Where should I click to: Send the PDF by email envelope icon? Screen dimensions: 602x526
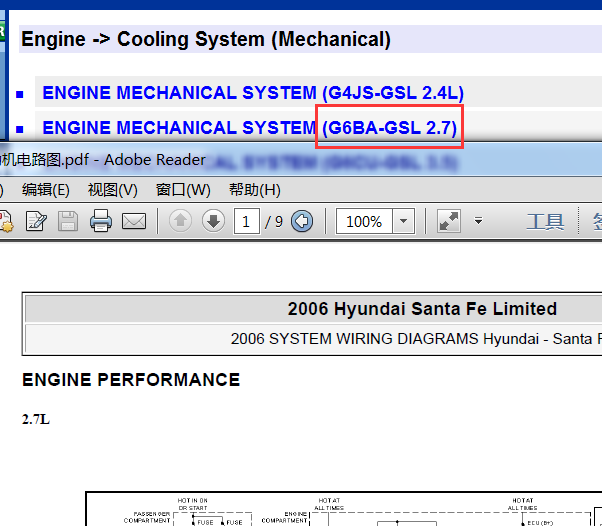[x=134, y=221]
